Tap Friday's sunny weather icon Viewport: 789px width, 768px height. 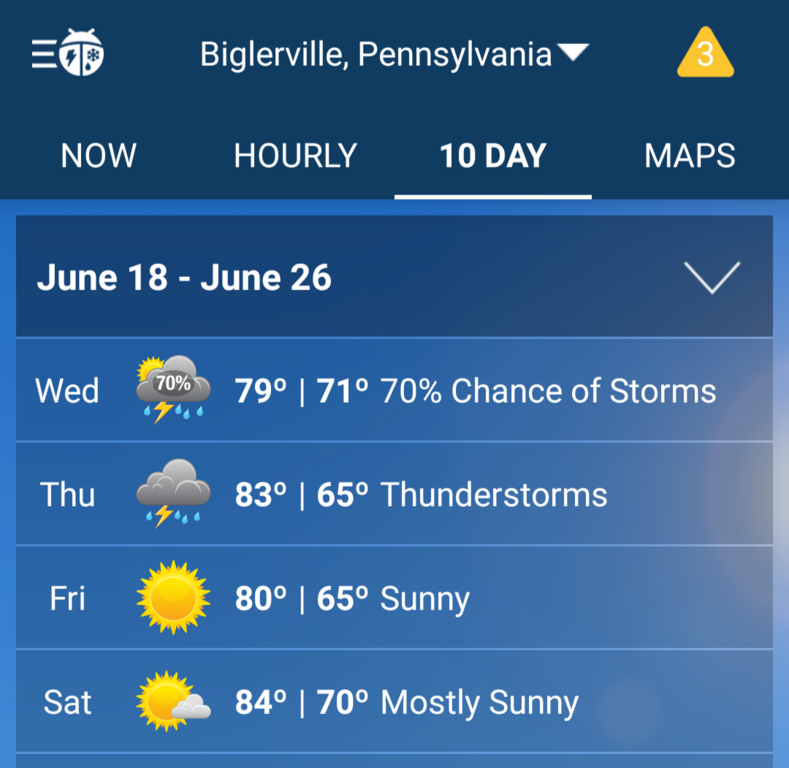point(173,598)
